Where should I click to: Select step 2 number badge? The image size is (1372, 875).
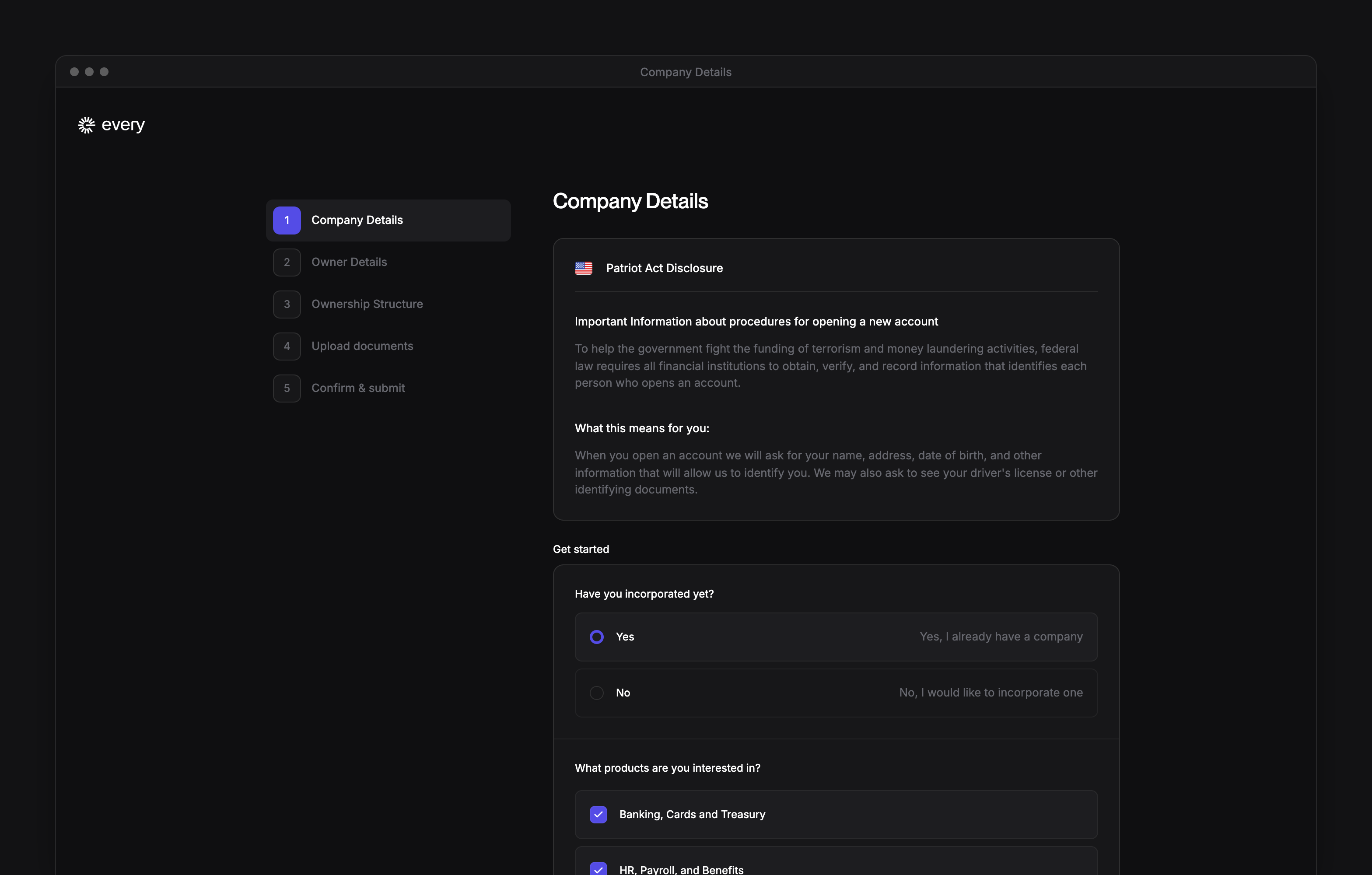pos(287,262)
